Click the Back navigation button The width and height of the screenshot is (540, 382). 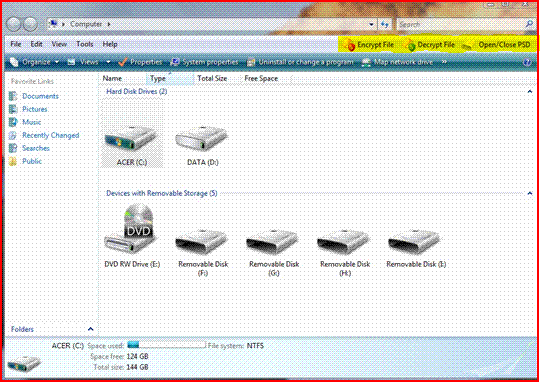point(13,24)
